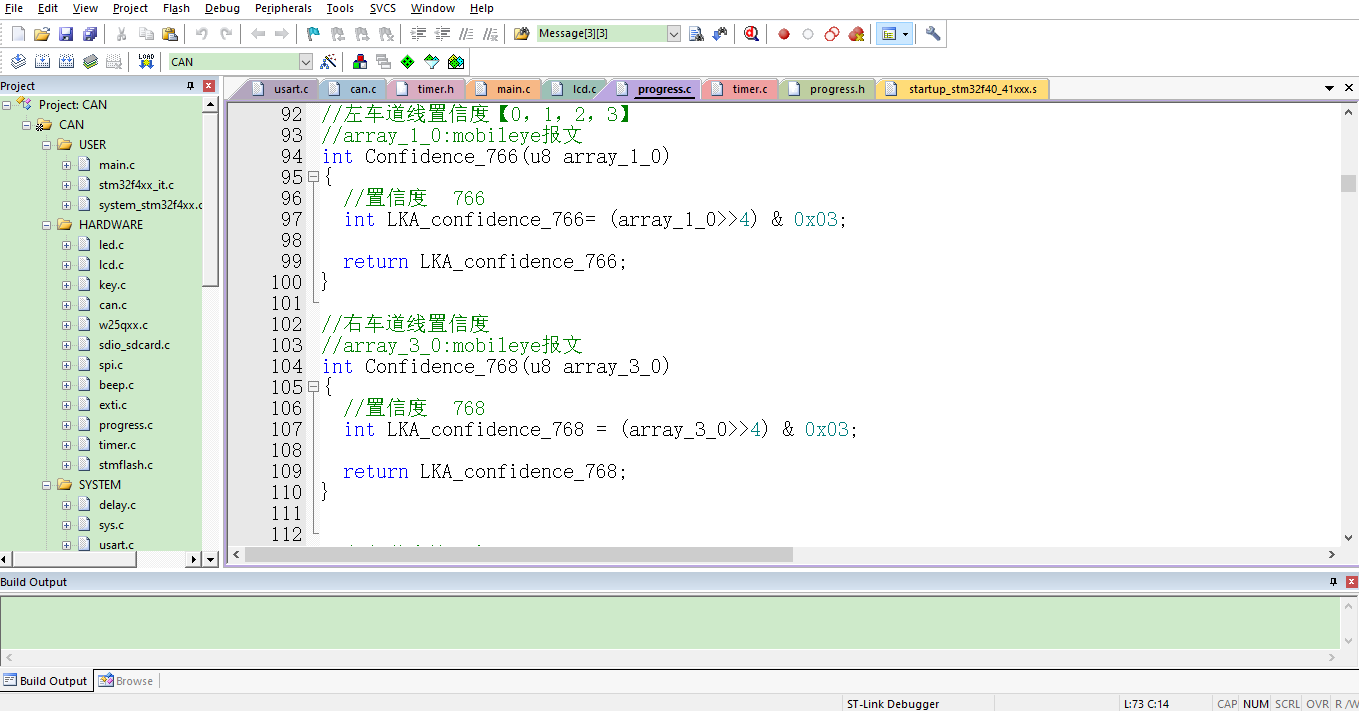Image resolution: width=1359 pixels, height=711 pixels.
Task: Download code to flash using LOAD icon
Action: click(x=145, y=61)
